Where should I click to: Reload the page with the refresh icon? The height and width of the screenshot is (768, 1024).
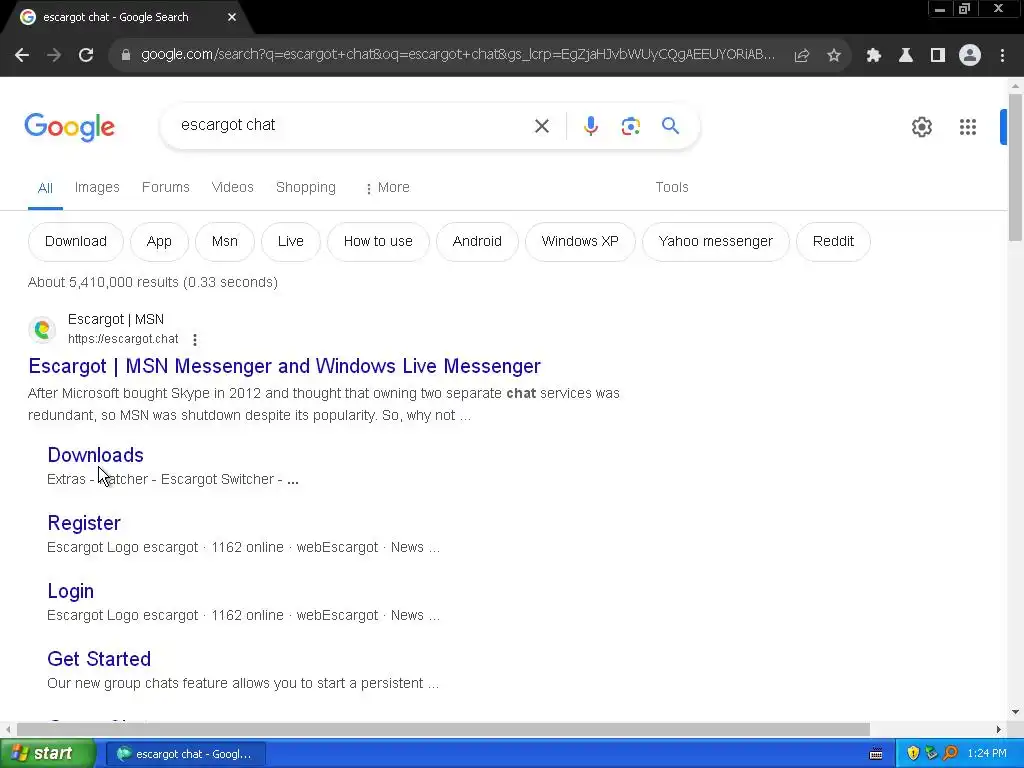pyautogui.click(x=86, y=55)
